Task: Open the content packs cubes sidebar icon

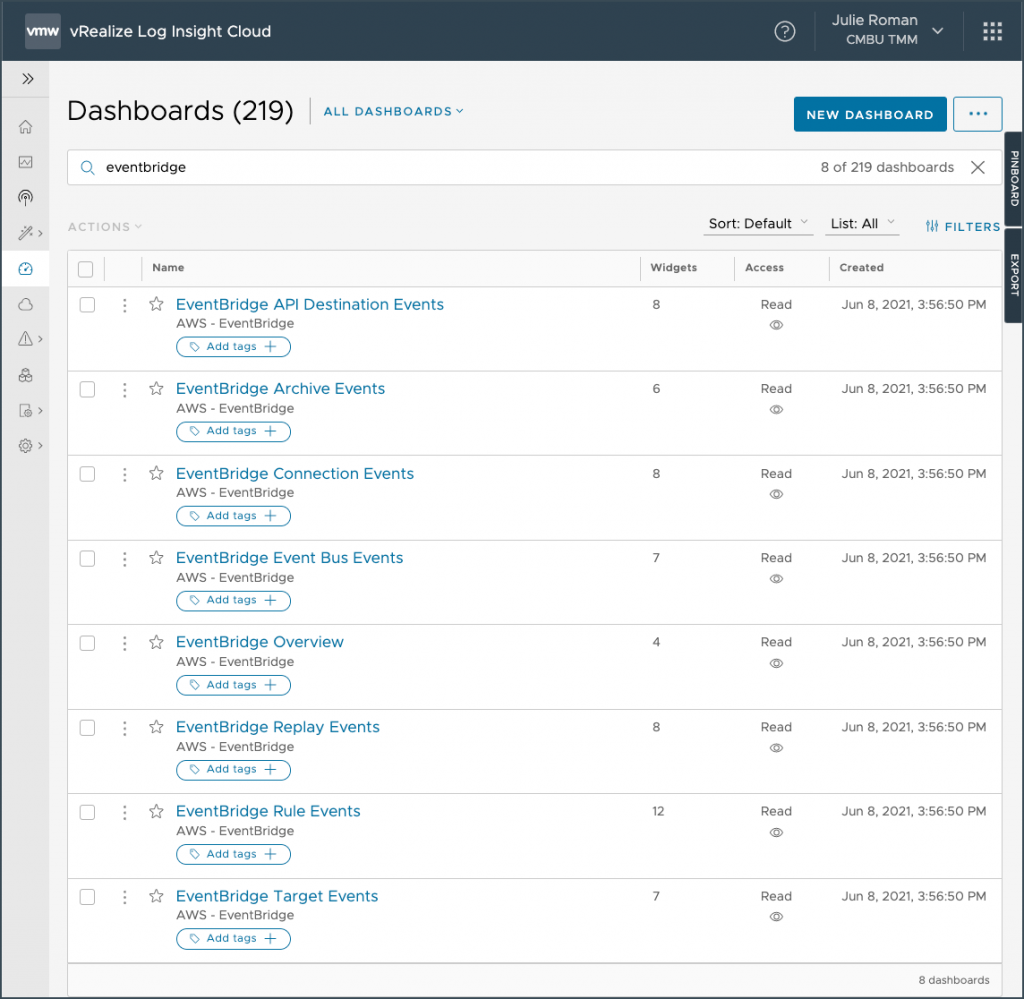Action: coord(25,375)
